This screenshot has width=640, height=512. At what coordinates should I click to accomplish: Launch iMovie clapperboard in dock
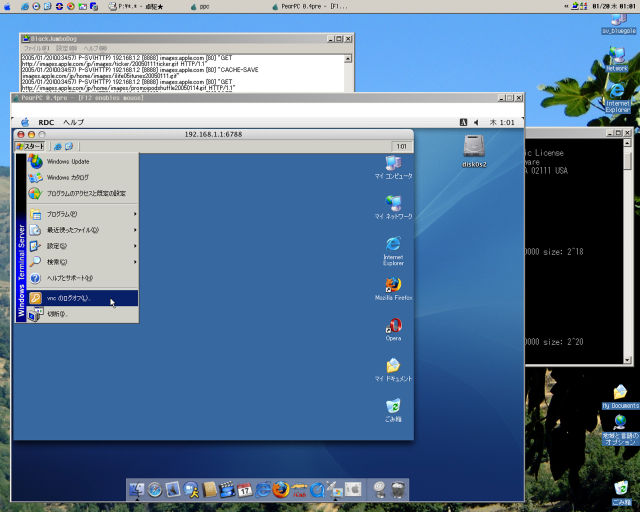point(227,490)
